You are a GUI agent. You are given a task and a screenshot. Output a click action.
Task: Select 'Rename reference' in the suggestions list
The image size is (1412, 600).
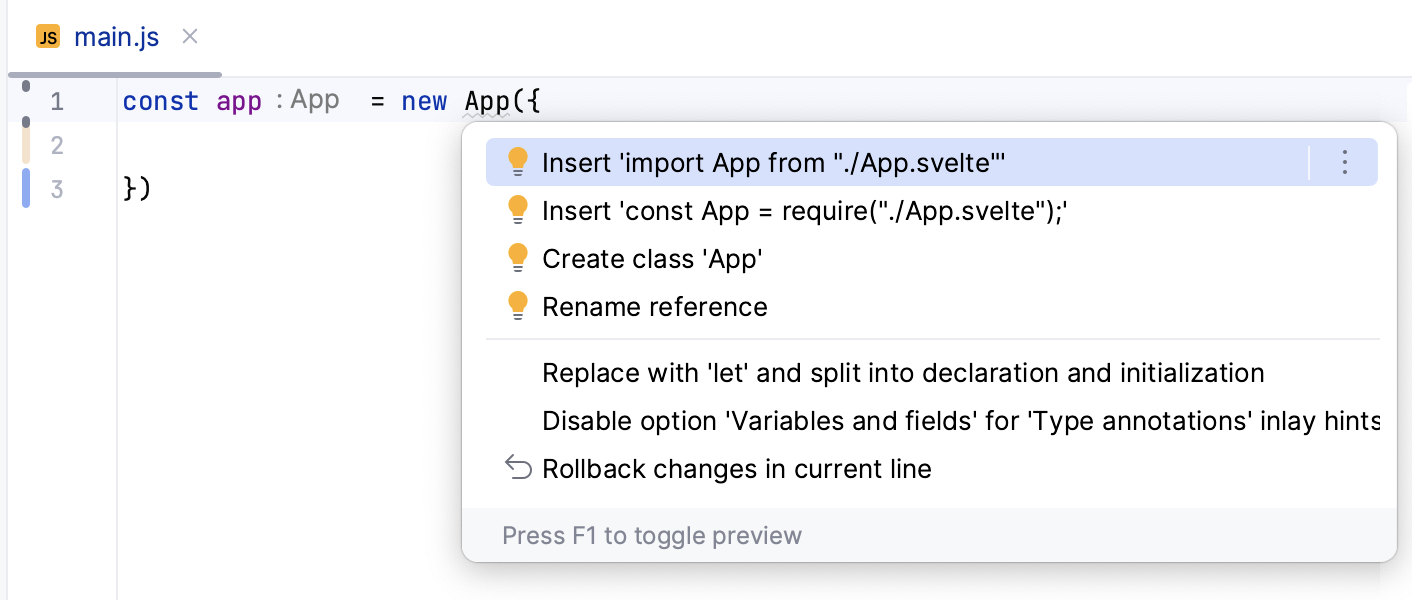(654, 305)
